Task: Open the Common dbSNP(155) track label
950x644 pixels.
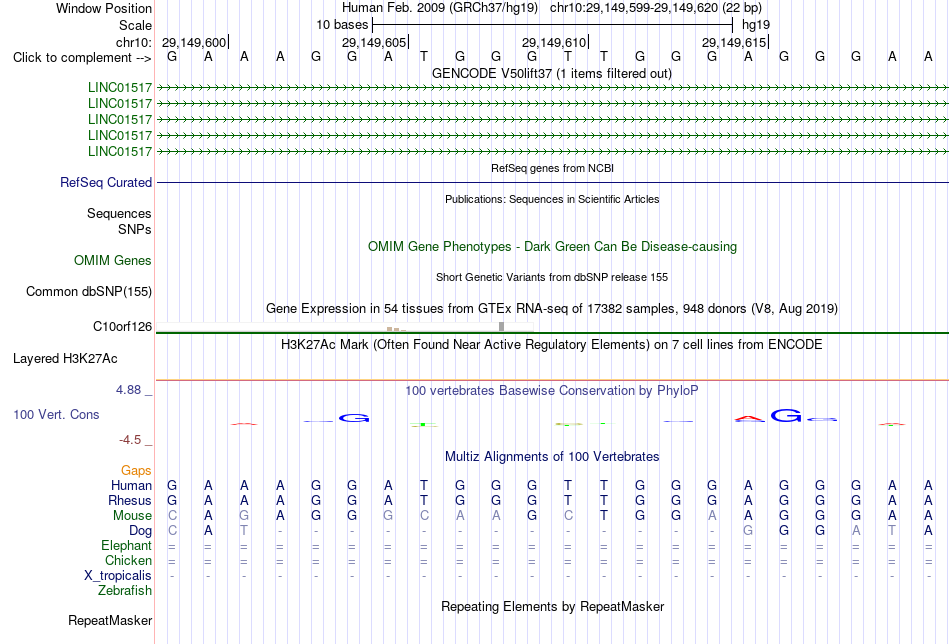Action: click(88, 291)
